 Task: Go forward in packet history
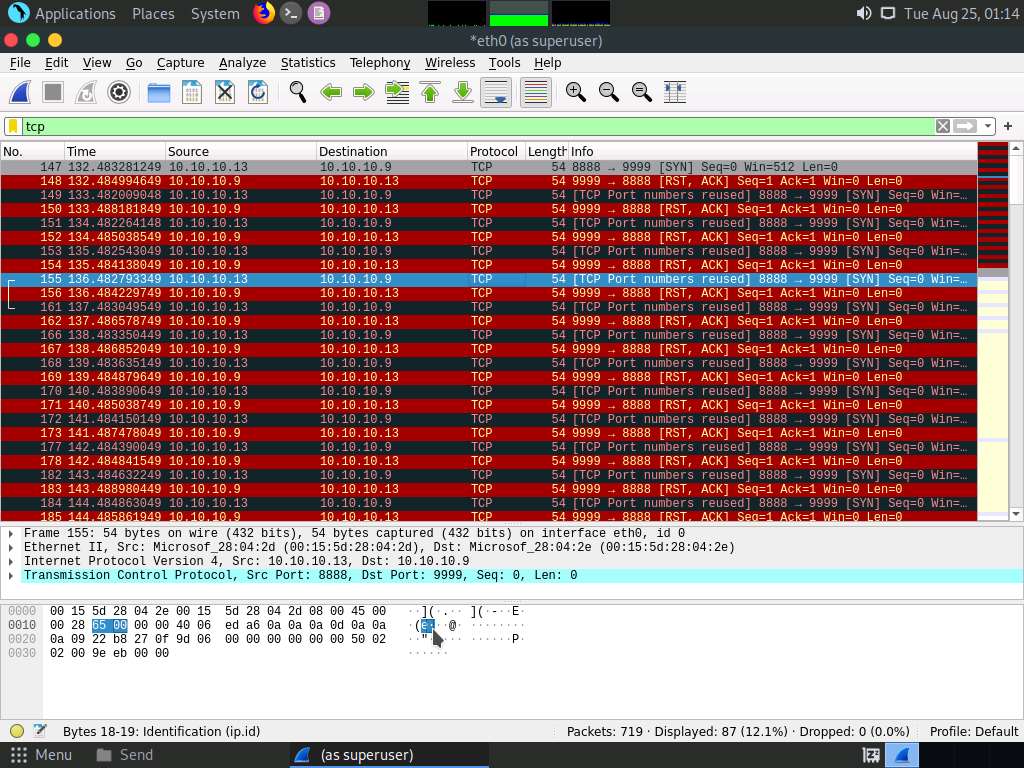coord(364,92)
